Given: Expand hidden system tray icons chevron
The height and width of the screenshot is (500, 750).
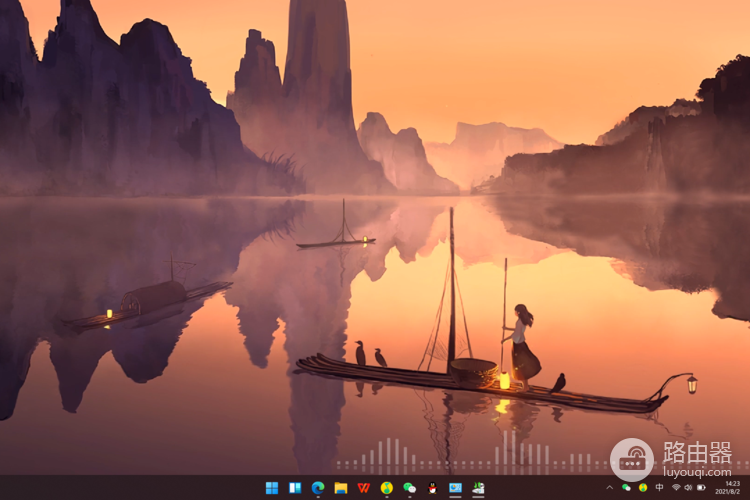Looking at the screenshot, I should coord(609,488).
